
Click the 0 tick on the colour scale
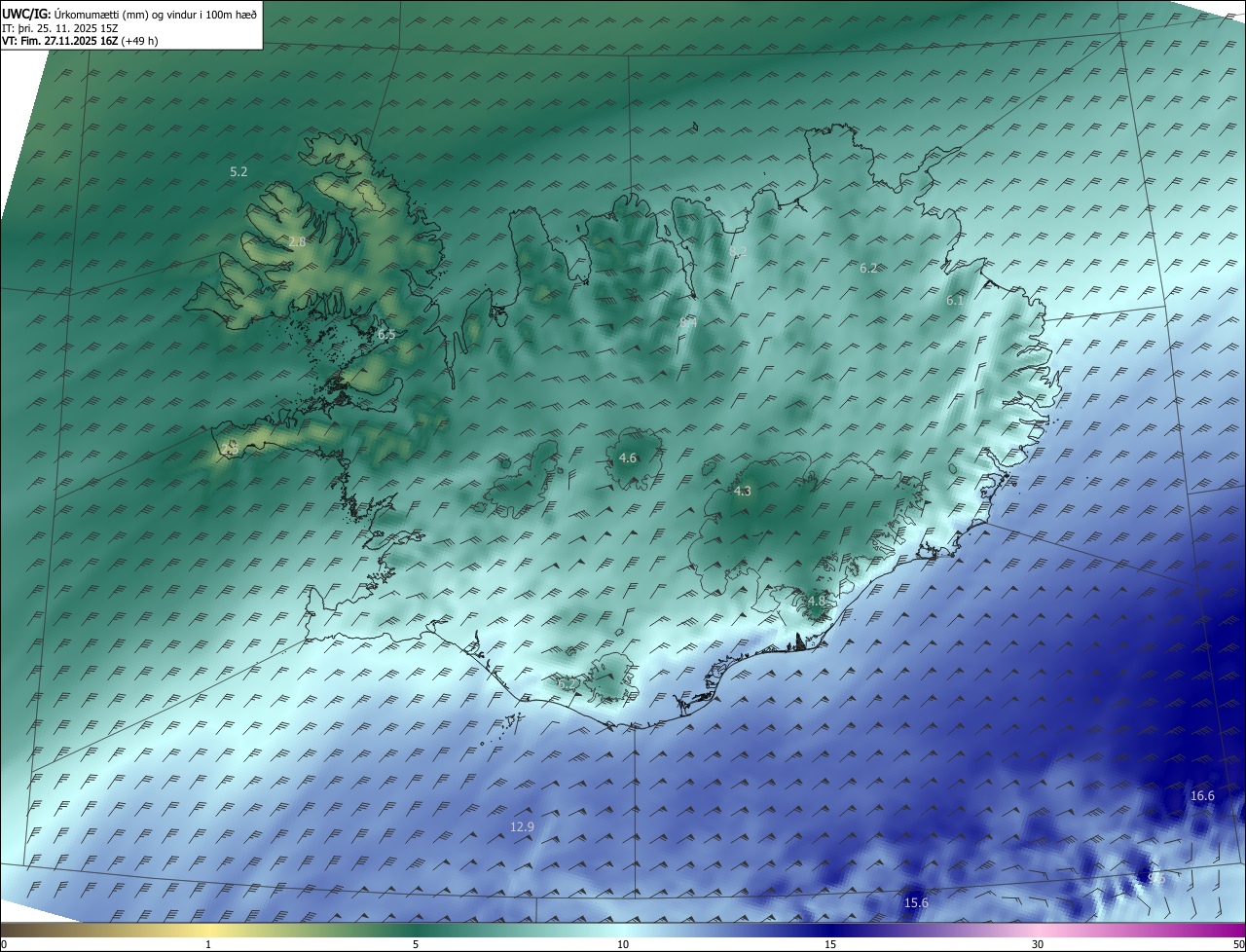pyautogui.click(x=4, y=944)
